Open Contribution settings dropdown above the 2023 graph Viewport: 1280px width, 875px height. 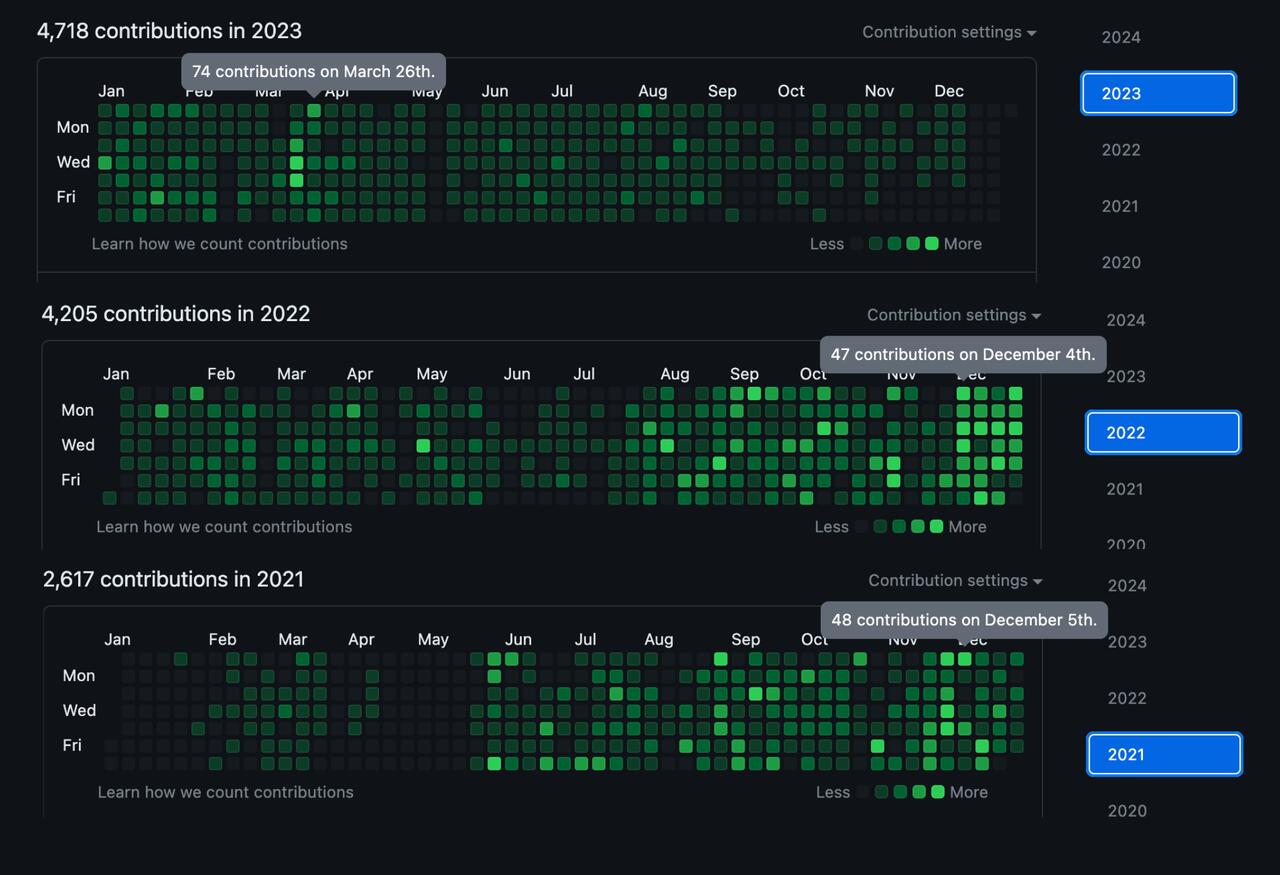949,32
